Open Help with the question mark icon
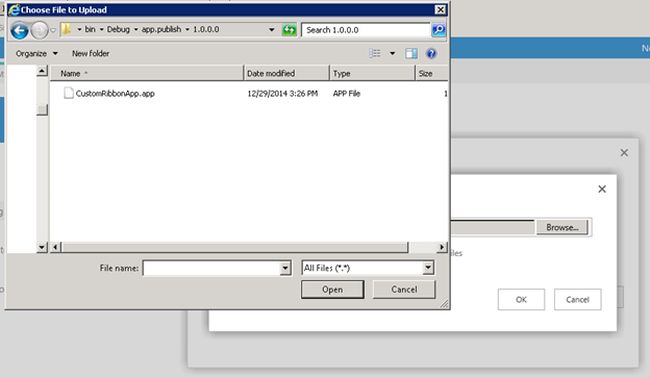This screenshot has height=378, width=650. point(431,53)
